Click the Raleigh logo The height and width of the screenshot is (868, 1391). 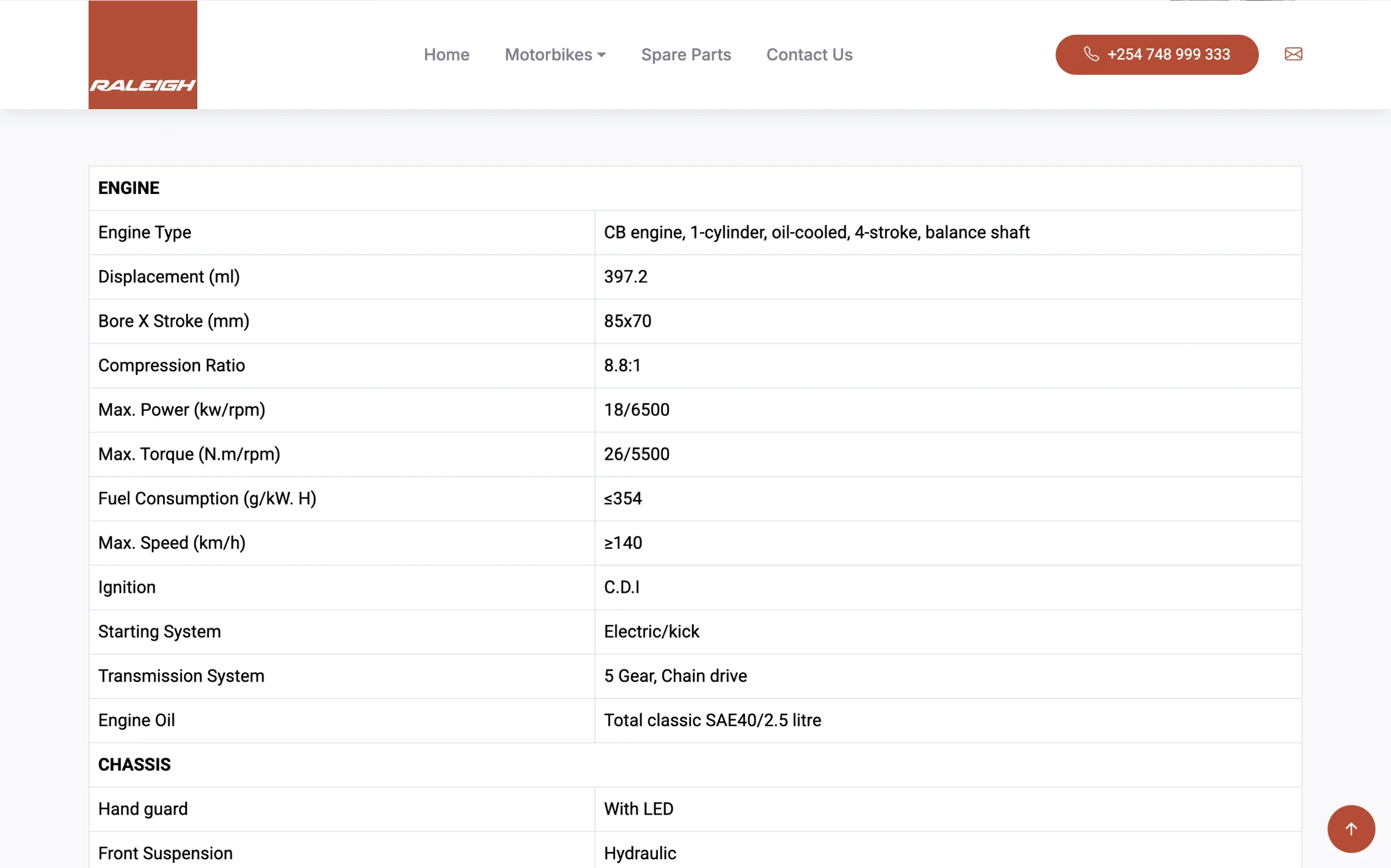click(143, 55)
